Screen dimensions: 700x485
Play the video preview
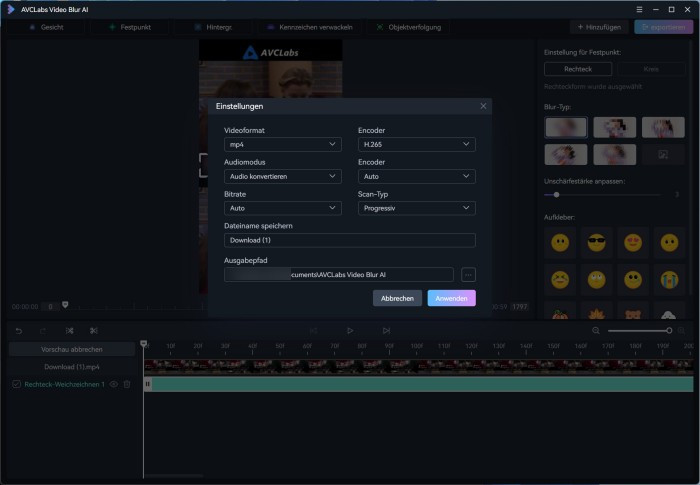350,331
